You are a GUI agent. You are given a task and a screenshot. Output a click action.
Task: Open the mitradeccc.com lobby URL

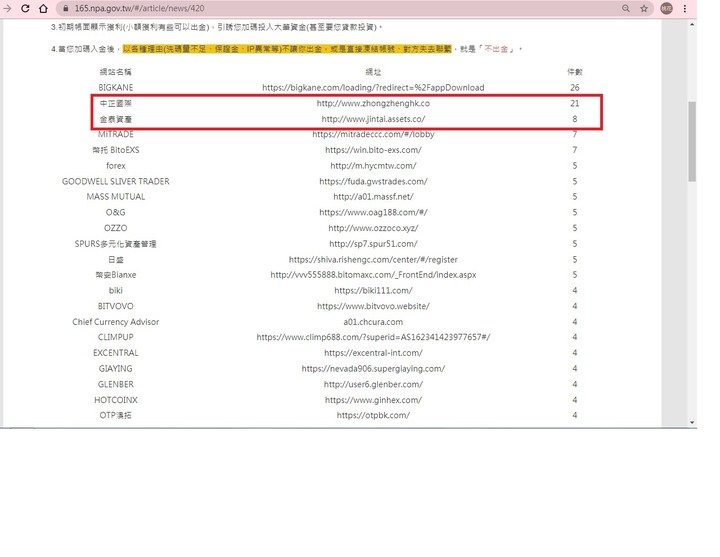click(373, 134)
